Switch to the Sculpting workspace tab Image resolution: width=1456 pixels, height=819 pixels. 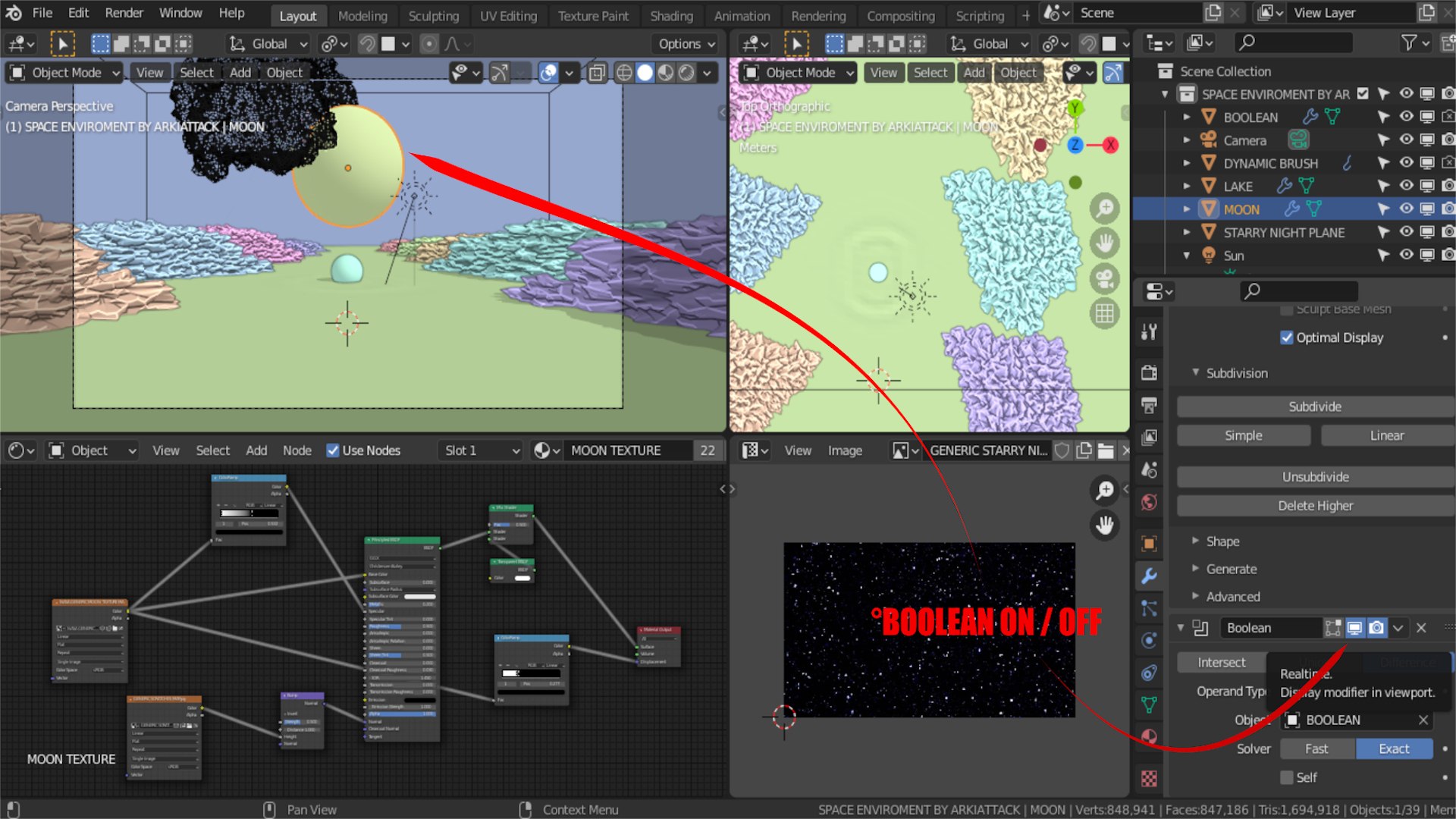coord(434,16)
